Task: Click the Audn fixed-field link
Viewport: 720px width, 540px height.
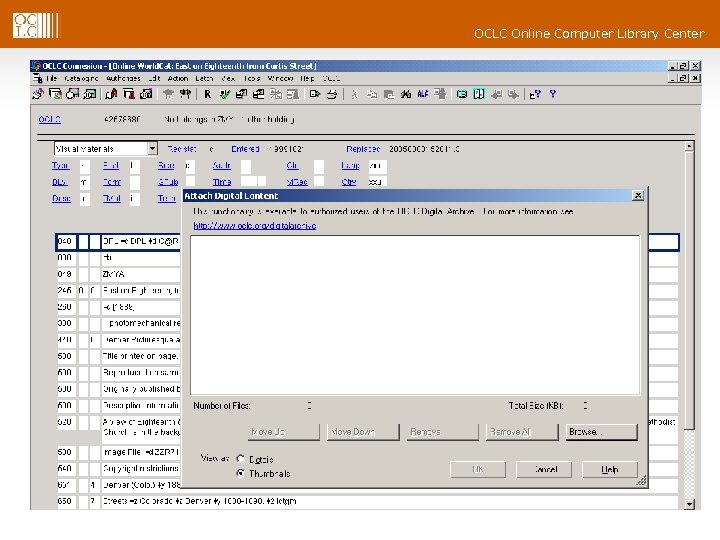Action: click(221, 165)
